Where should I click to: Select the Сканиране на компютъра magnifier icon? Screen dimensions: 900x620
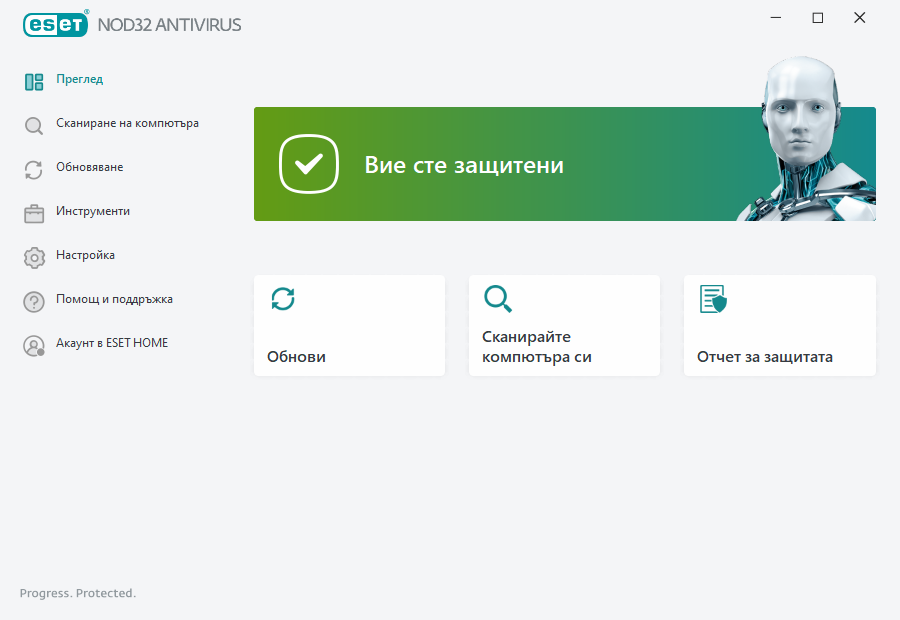click(x=33, y=124)
